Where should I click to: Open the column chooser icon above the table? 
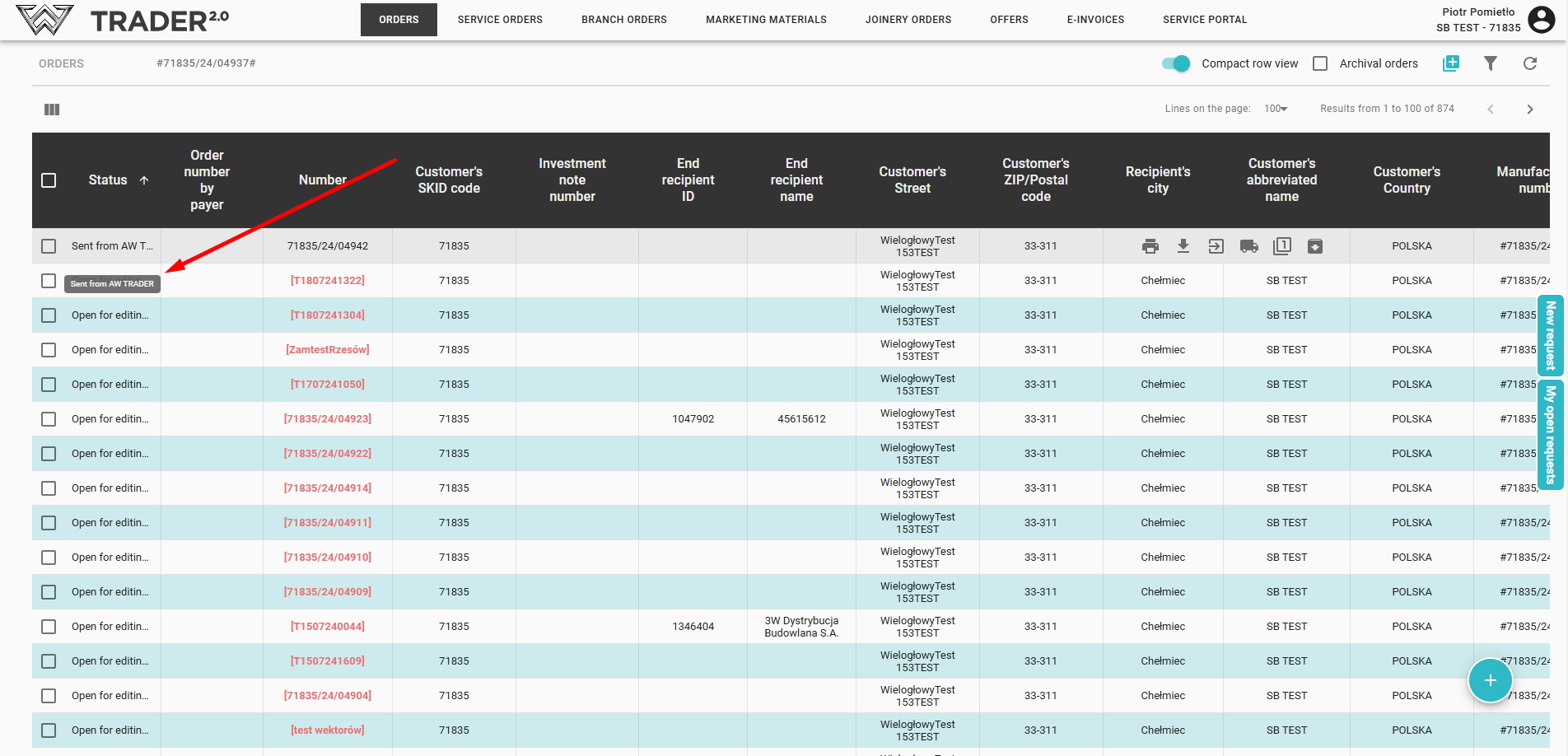point(52,110)
